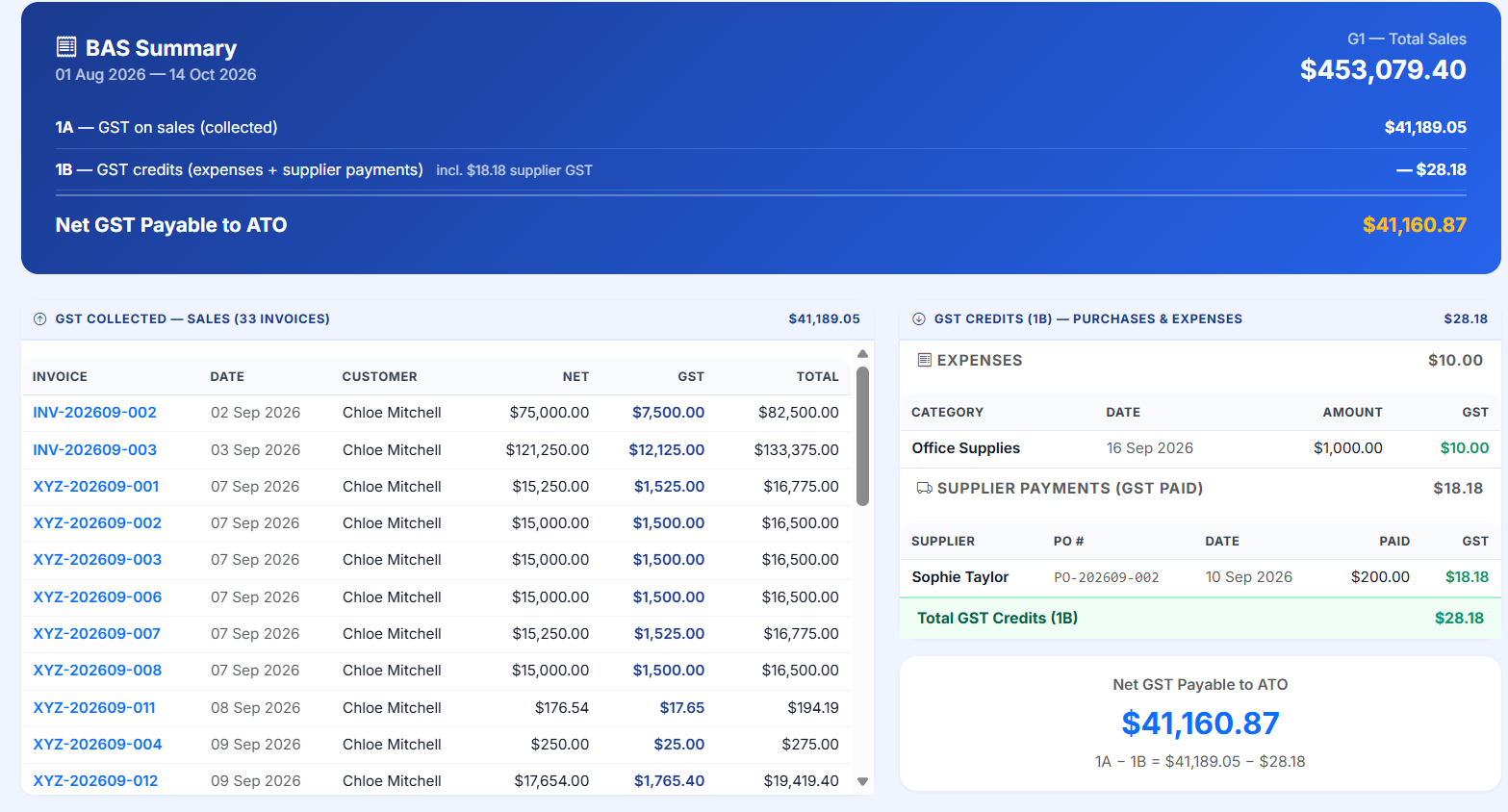Viewport: 1508px width, 812px height.
Task: Click the CUSTOMER column header
Action: tap(380, 377)
